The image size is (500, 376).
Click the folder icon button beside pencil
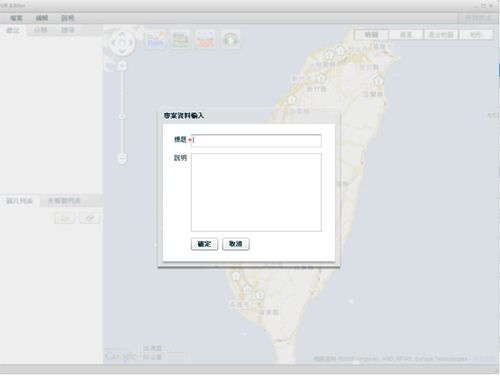pyautogui.click(x=65, y=219)
